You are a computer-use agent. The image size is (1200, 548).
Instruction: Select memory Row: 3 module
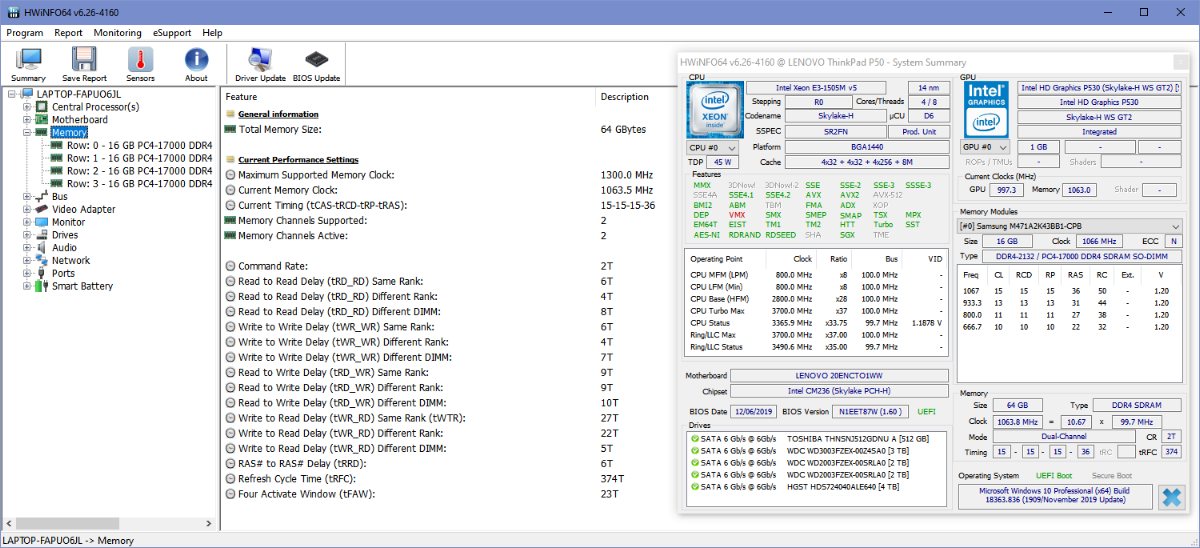(x=139, y=184)
